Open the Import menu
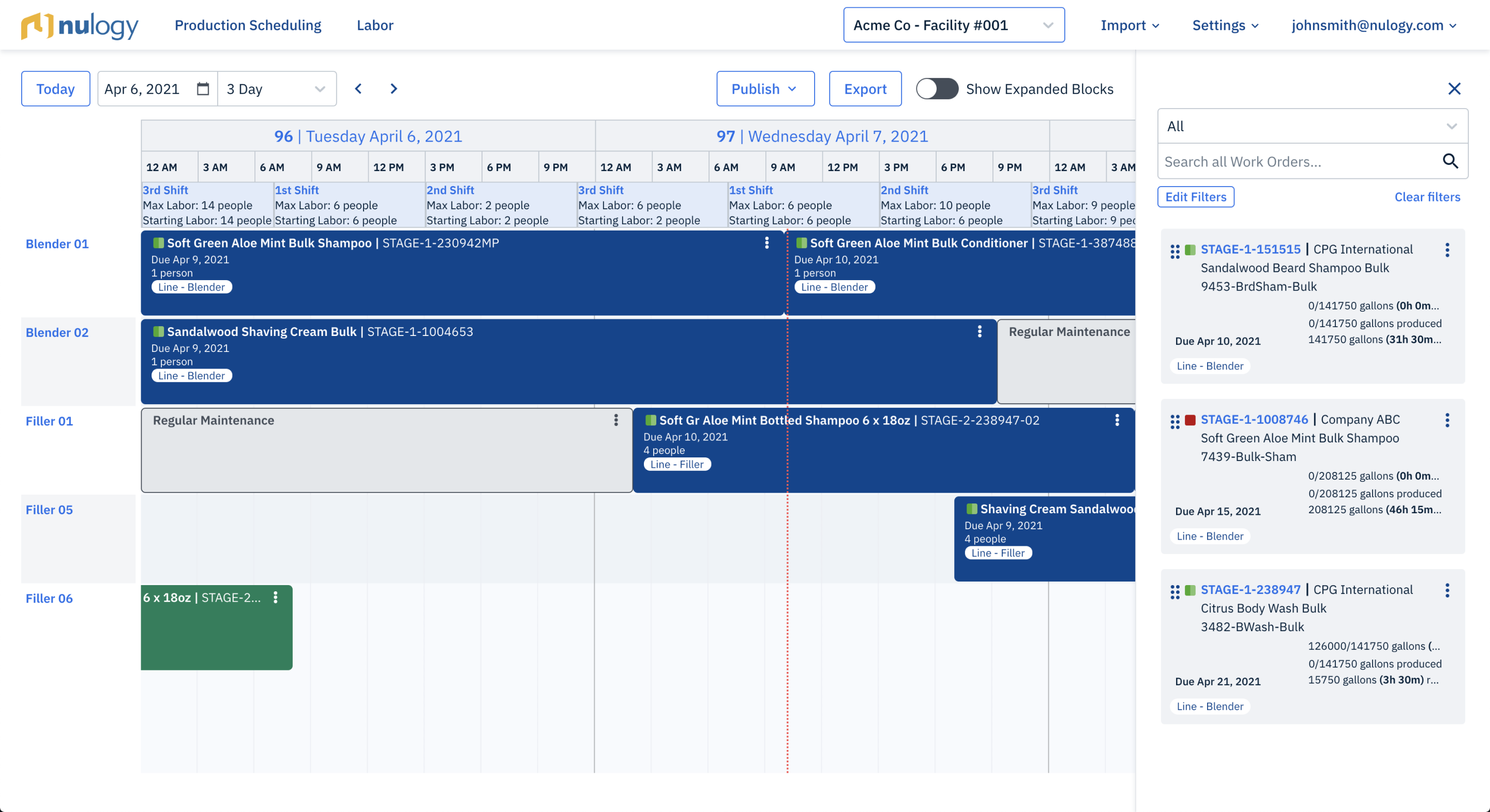Screen dimensions: 1490x812 [x=1130, y=25]
